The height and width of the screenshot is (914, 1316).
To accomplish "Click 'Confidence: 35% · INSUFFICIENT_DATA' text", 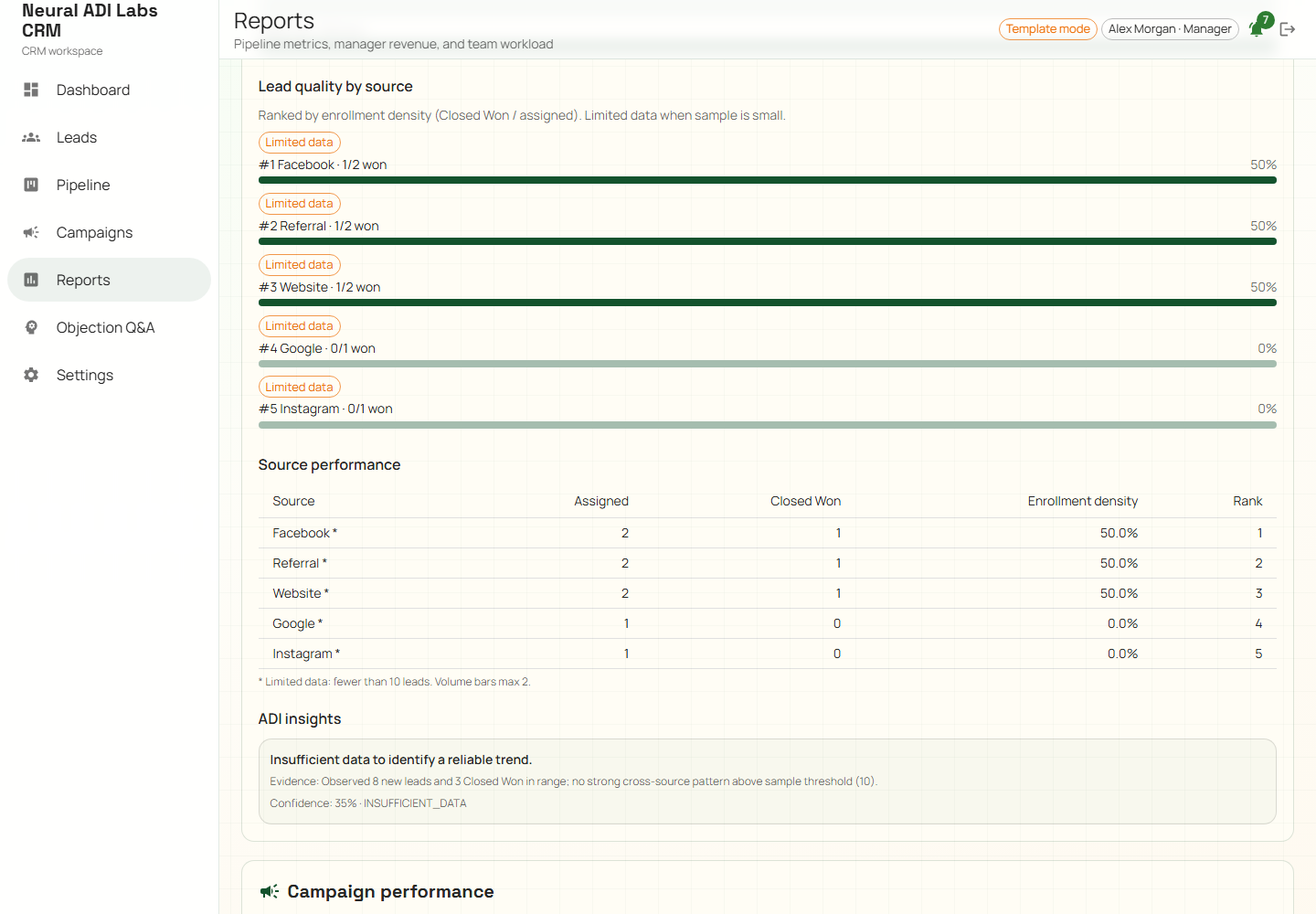I will [x=367, y=803].
